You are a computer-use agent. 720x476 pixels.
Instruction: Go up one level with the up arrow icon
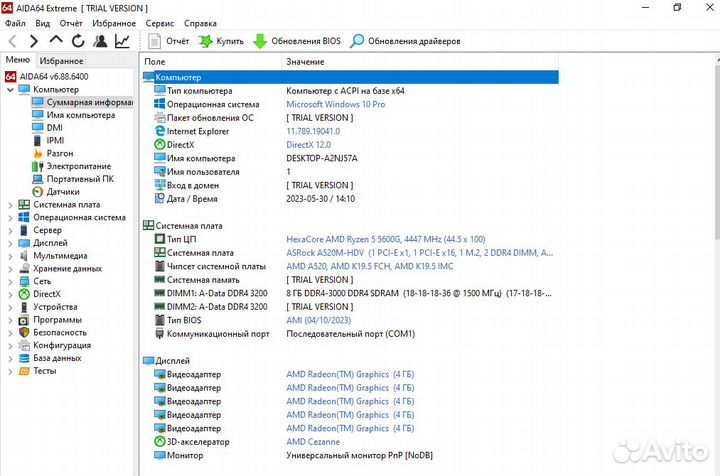click(56, 40)
